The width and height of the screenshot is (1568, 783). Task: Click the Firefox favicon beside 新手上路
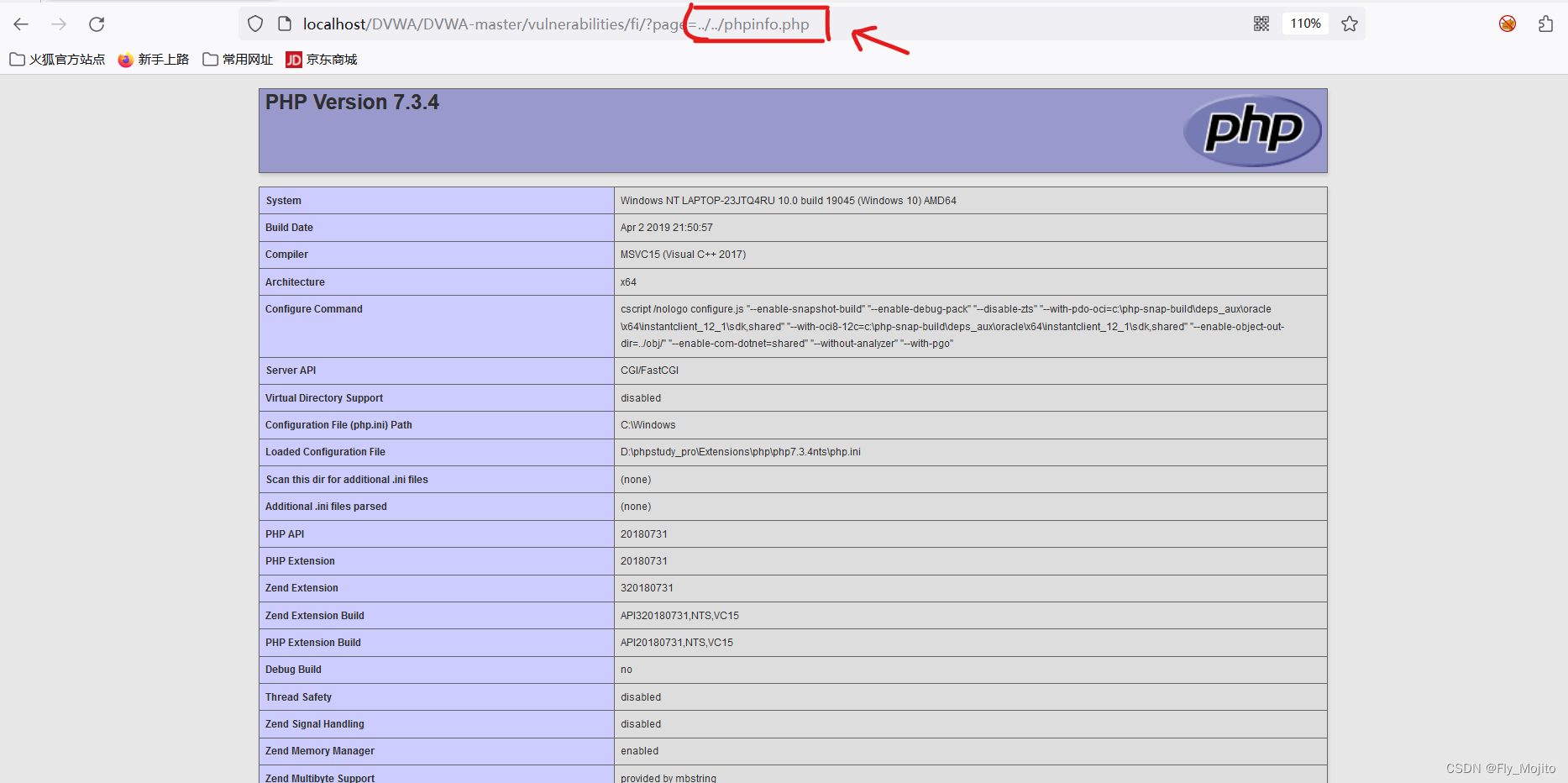pyautogui.click(x=124, y=60)
